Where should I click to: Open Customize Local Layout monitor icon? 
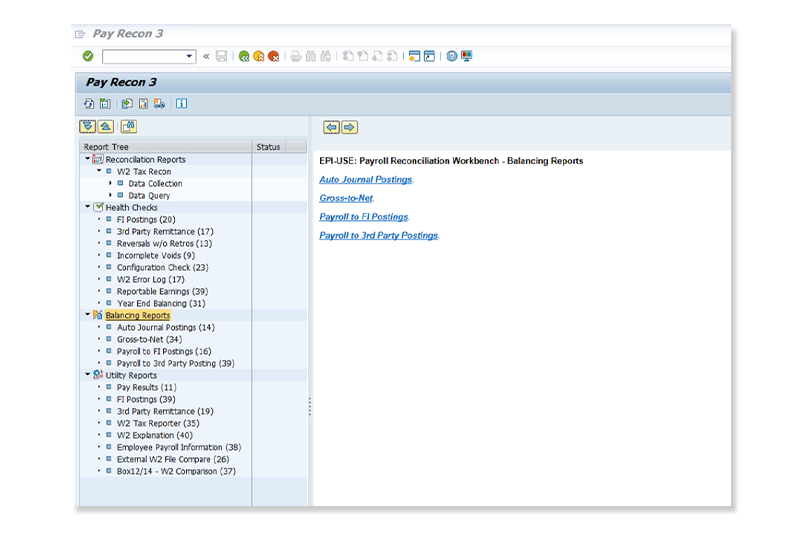click(466, 56)
